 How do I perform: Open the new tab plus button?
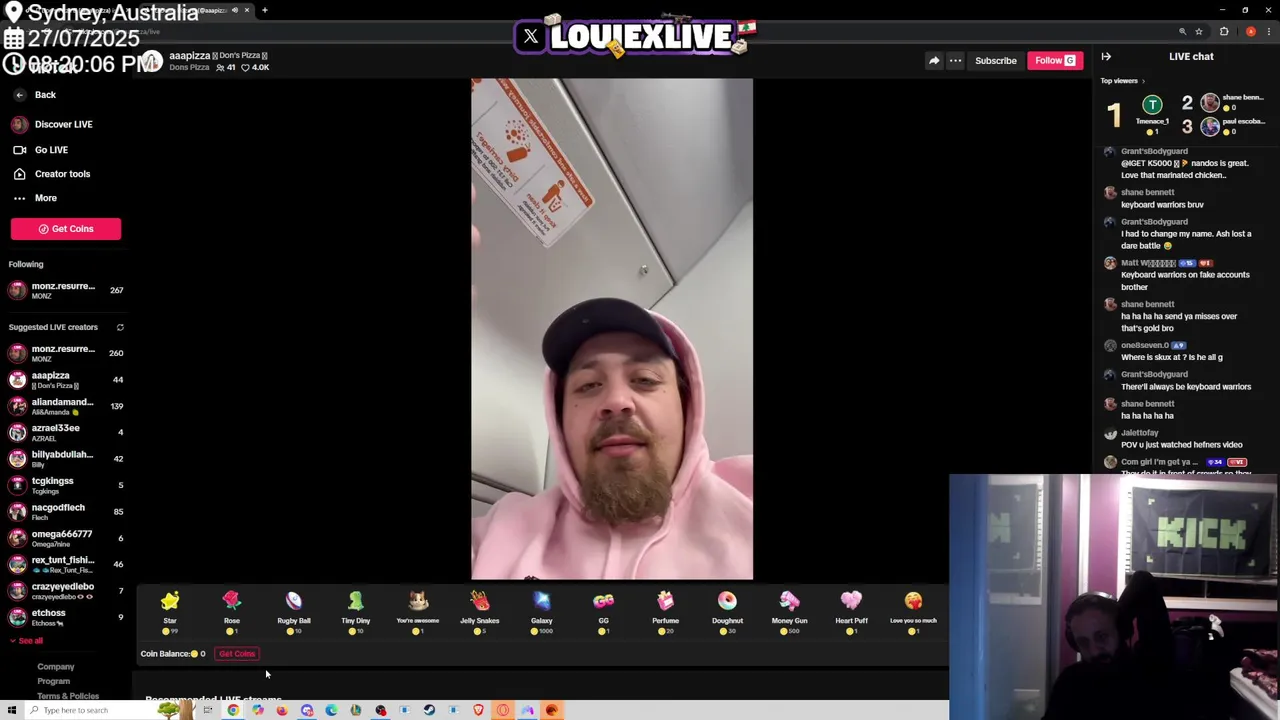[x=264, y=10]
